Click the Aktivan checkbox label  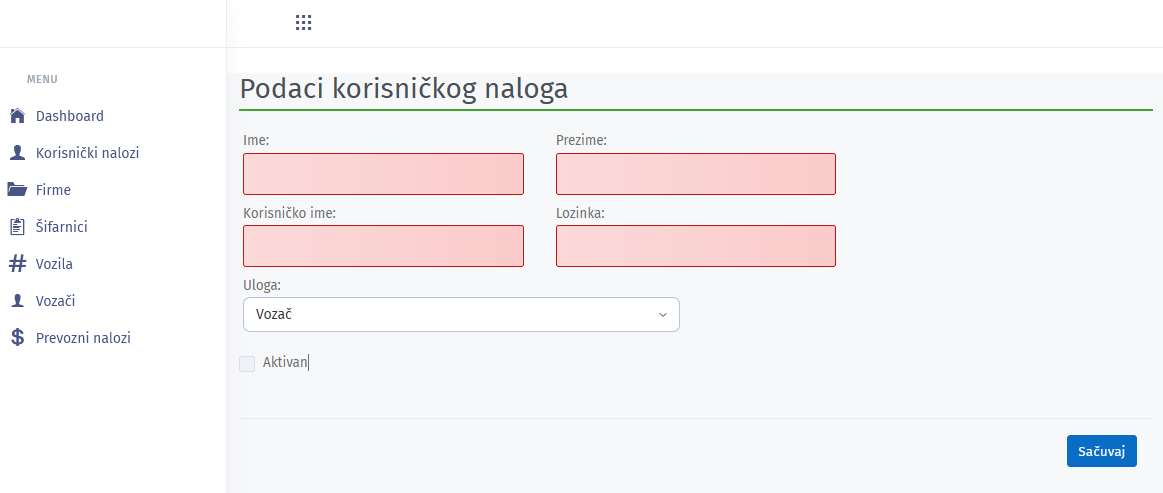[285, 363]
